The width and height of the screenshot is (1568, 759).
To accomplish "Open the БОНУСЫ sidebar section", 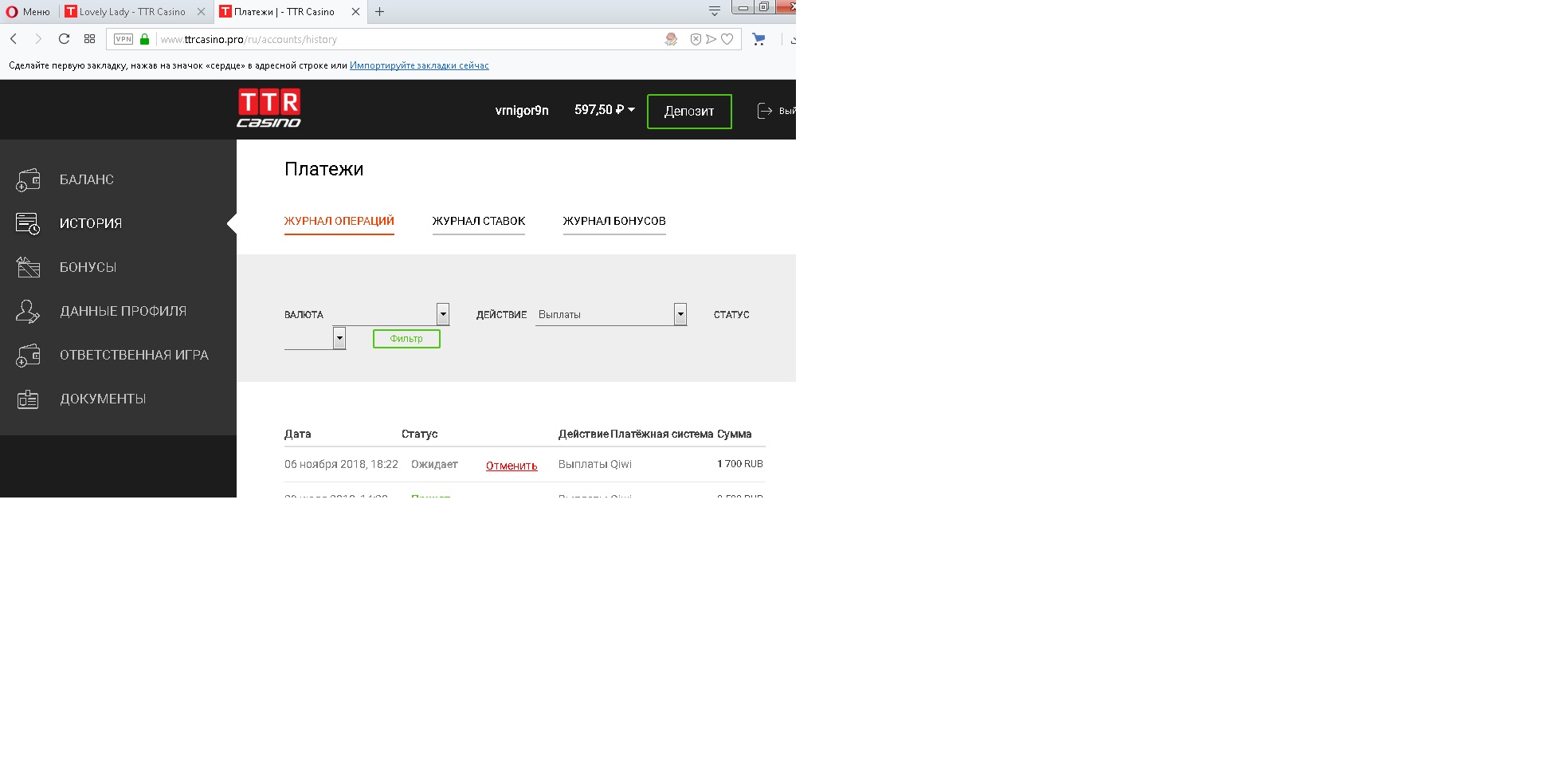I will click(x=88, y=268).
